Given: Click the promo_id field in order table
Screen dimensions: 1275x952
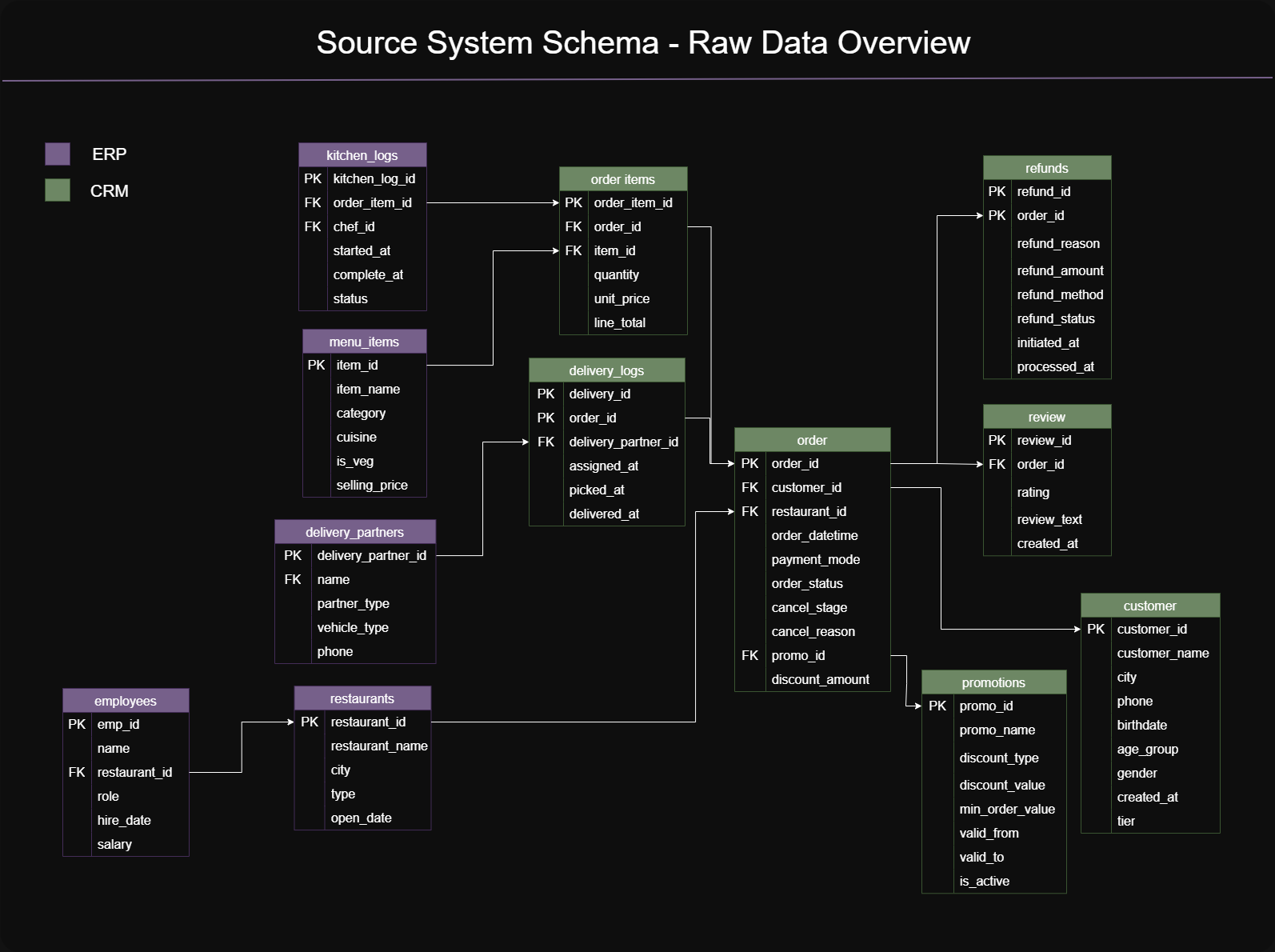Looking at the screenshot, I should pos(798,655).
